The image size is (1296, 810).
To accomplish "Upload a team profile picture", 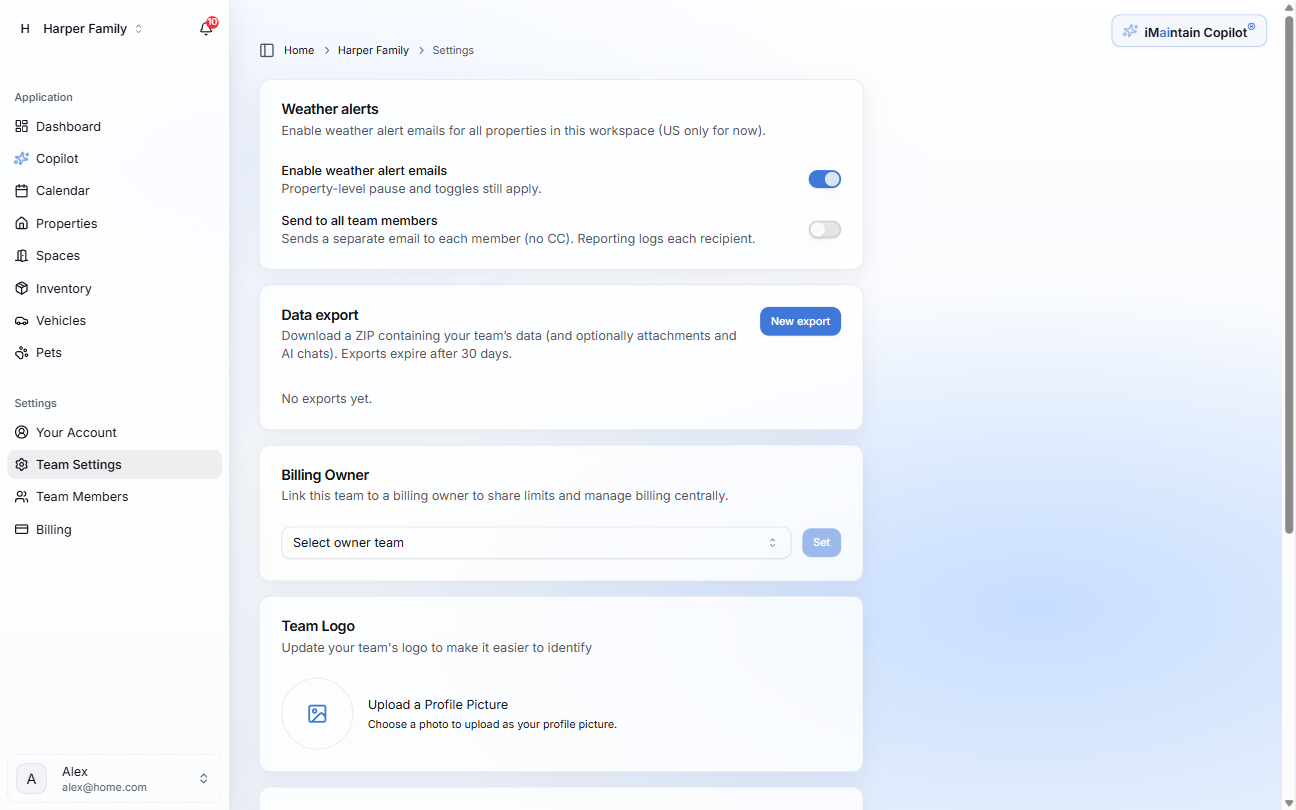I will (317, 714).
